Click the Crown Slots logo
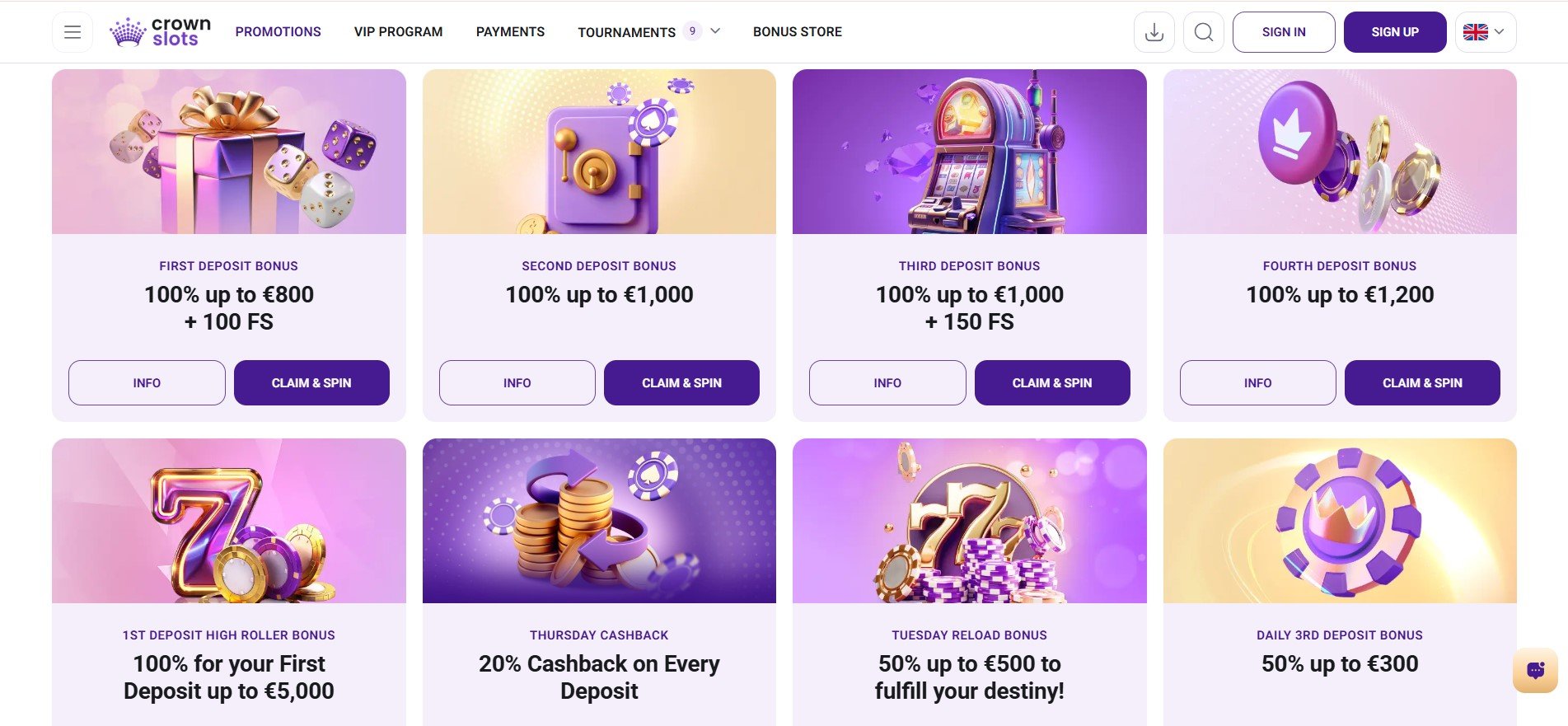Screen dimensions: 1568x726 pyautogui.click(x=161, y=32)
